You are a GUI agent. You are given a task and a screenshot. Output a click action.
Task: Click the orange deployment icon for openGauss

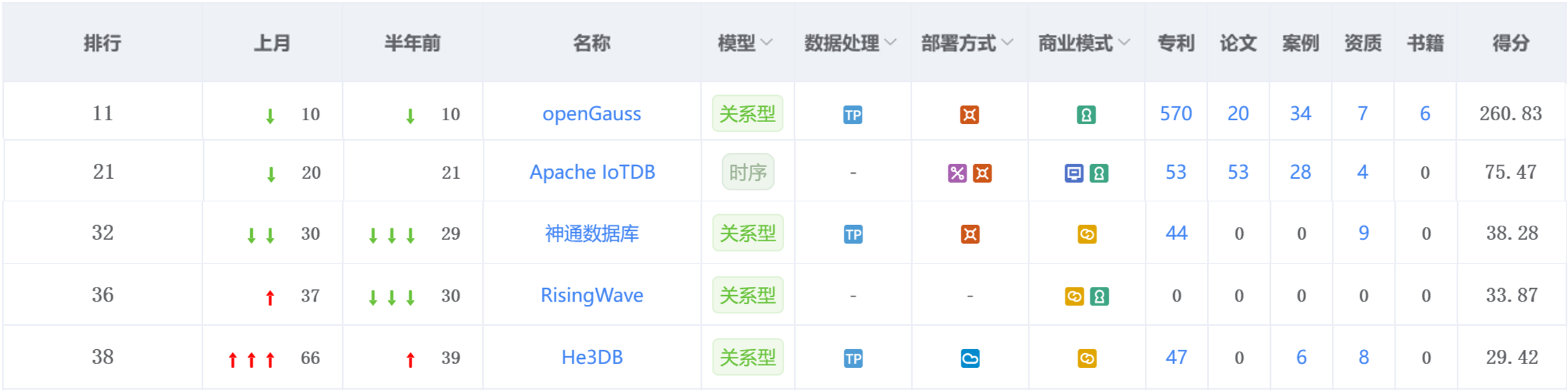click(x=969, y=115)
